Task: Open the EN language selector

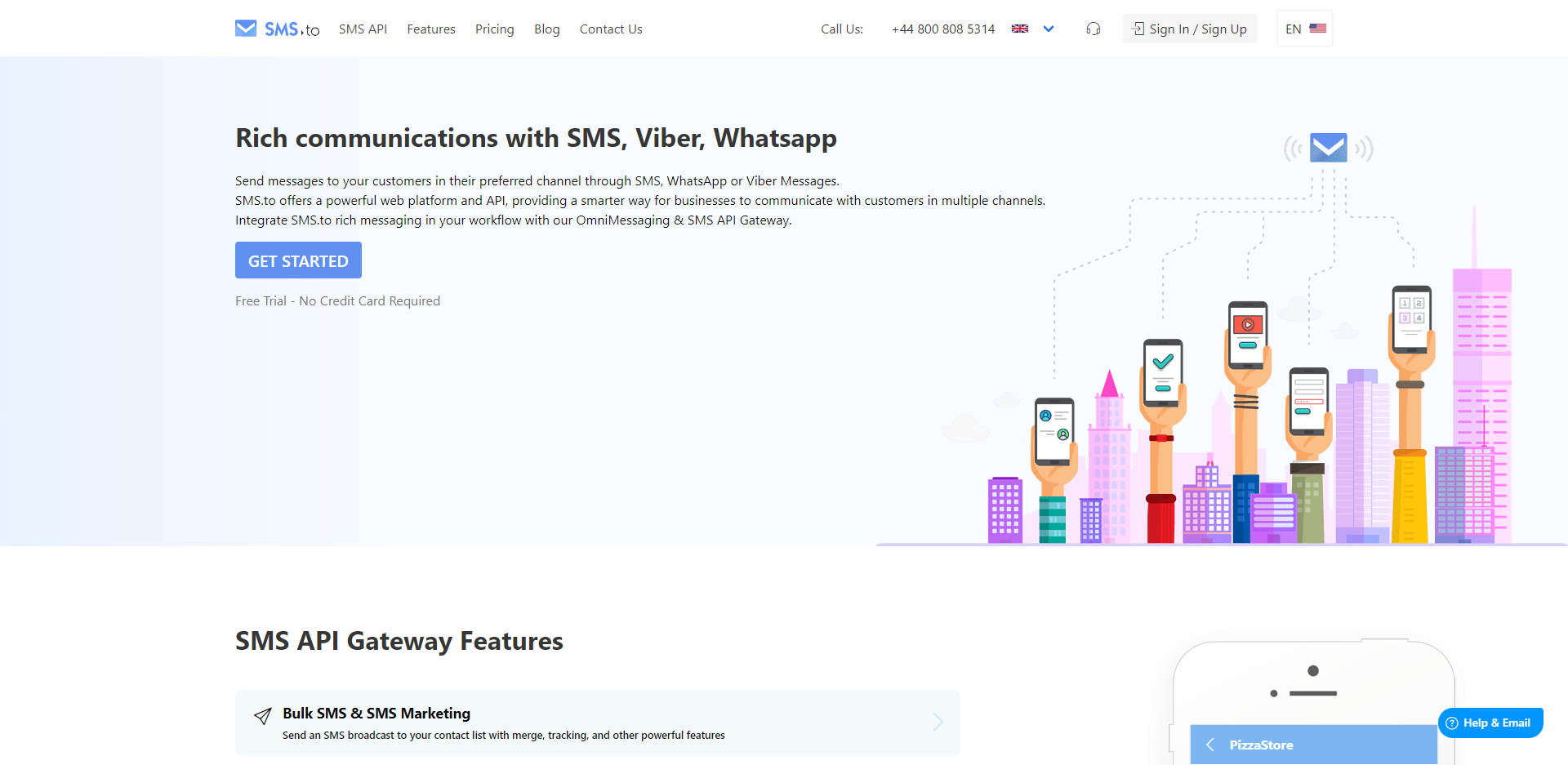Action: [x=1305, y=29]
